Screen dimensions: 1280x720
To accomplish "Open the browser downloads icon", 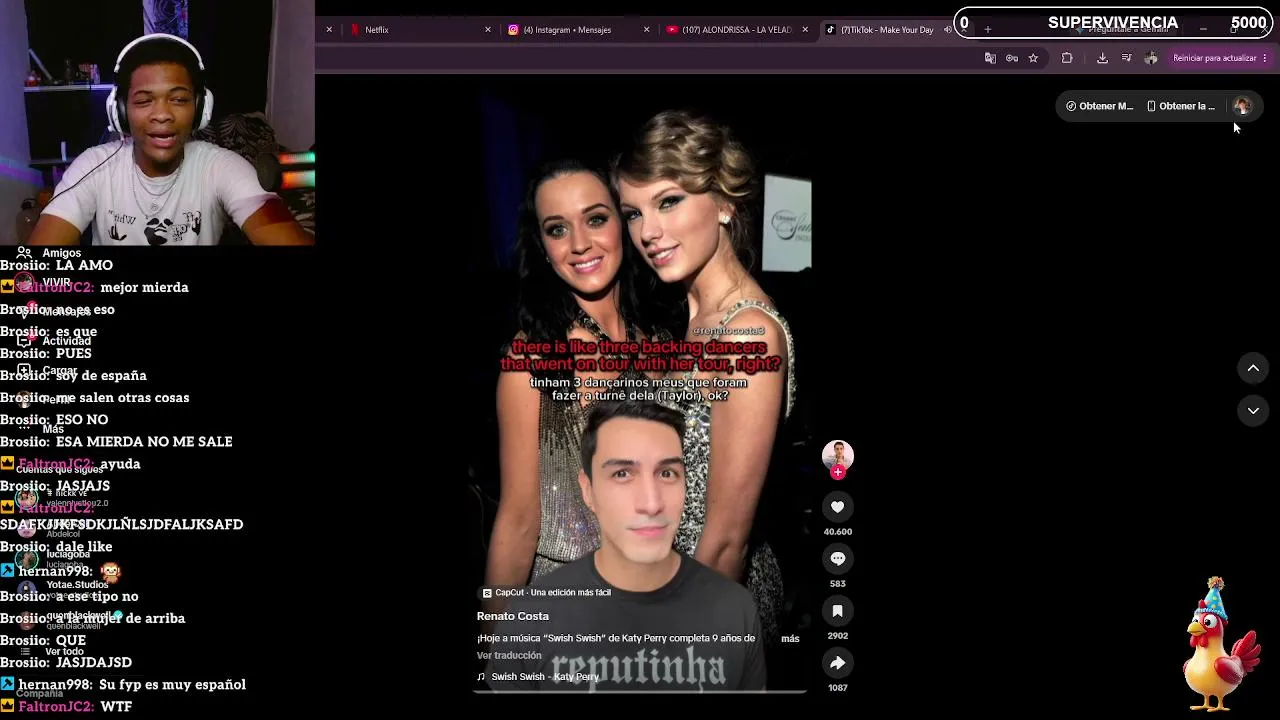I will tap(1102, 58).
